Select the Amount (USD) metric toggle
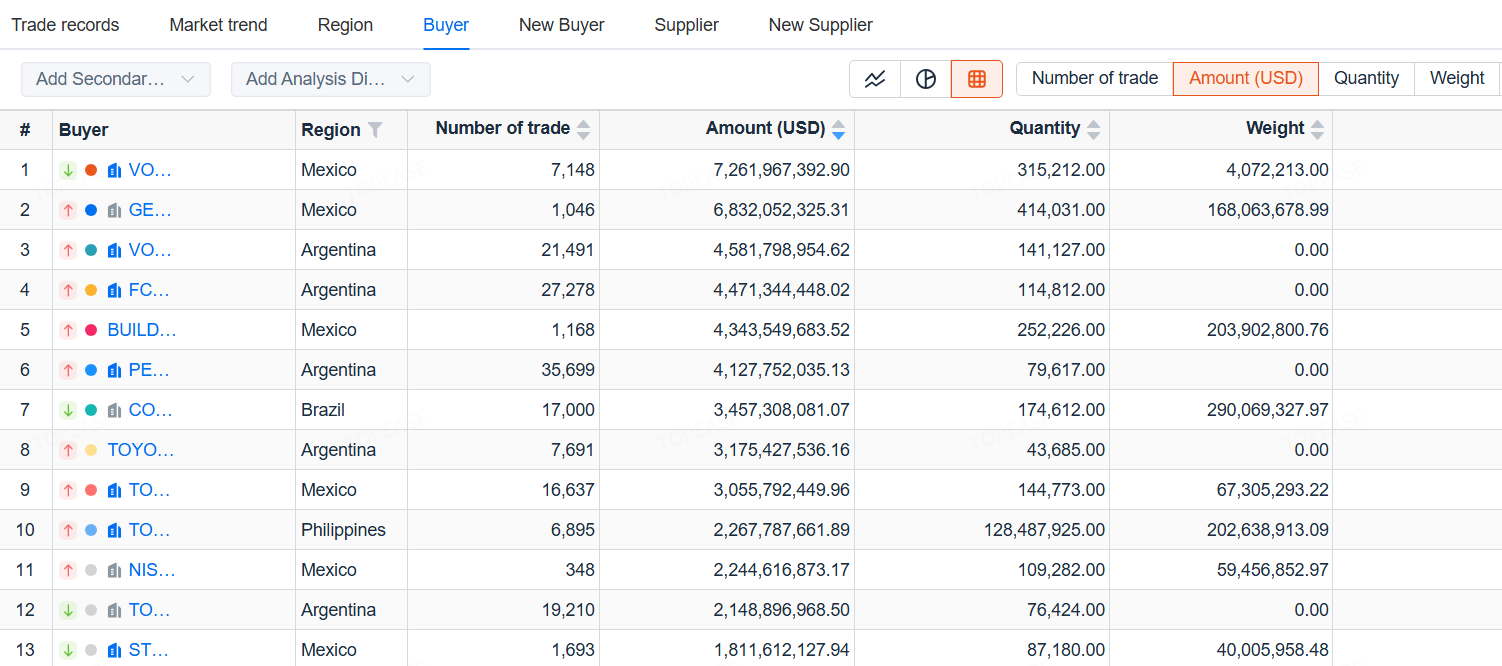This screenshot has width=1502, height=666. pos(1246,78)
